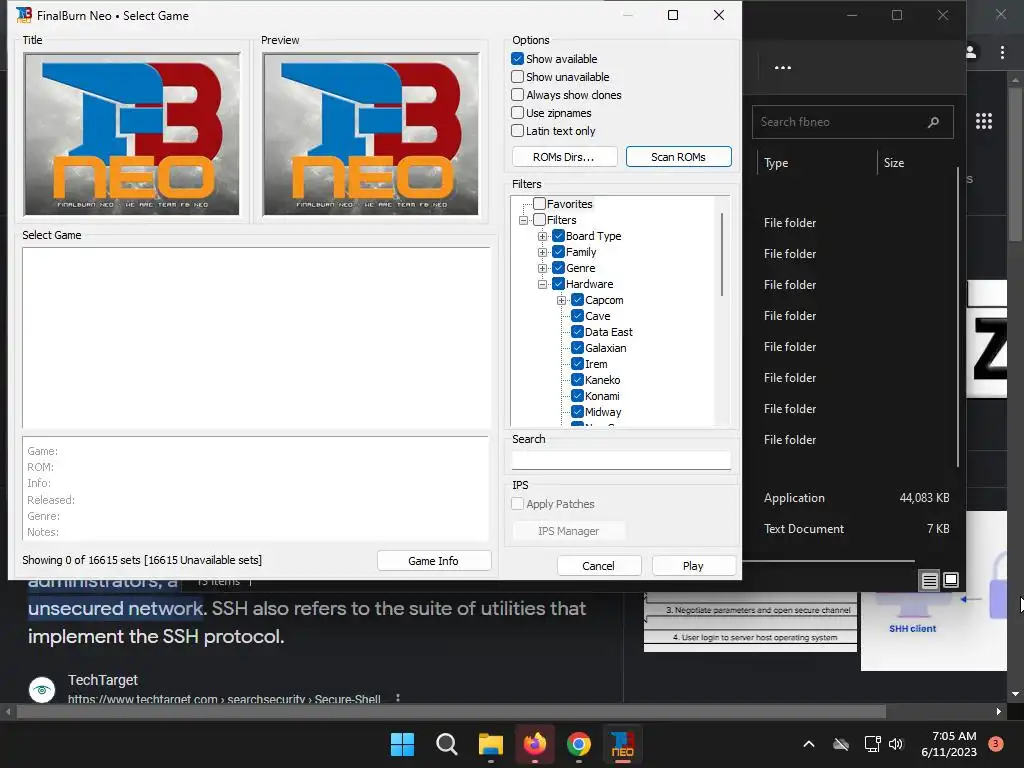
Task: Open the TechTarget search result link
Action: pyautogui.click(x=224, y=698)
